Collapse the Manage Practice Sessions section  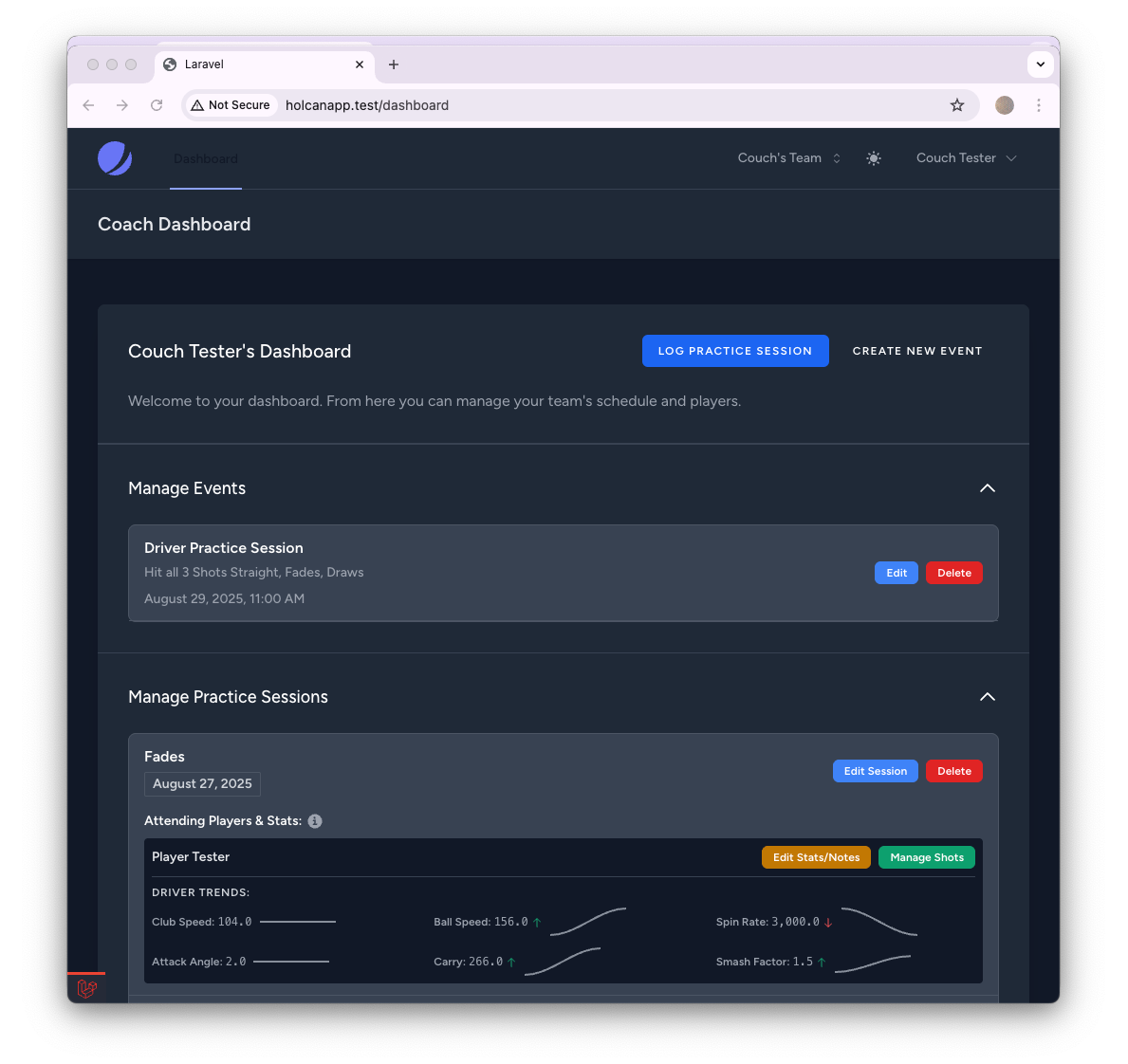point(987,697)
